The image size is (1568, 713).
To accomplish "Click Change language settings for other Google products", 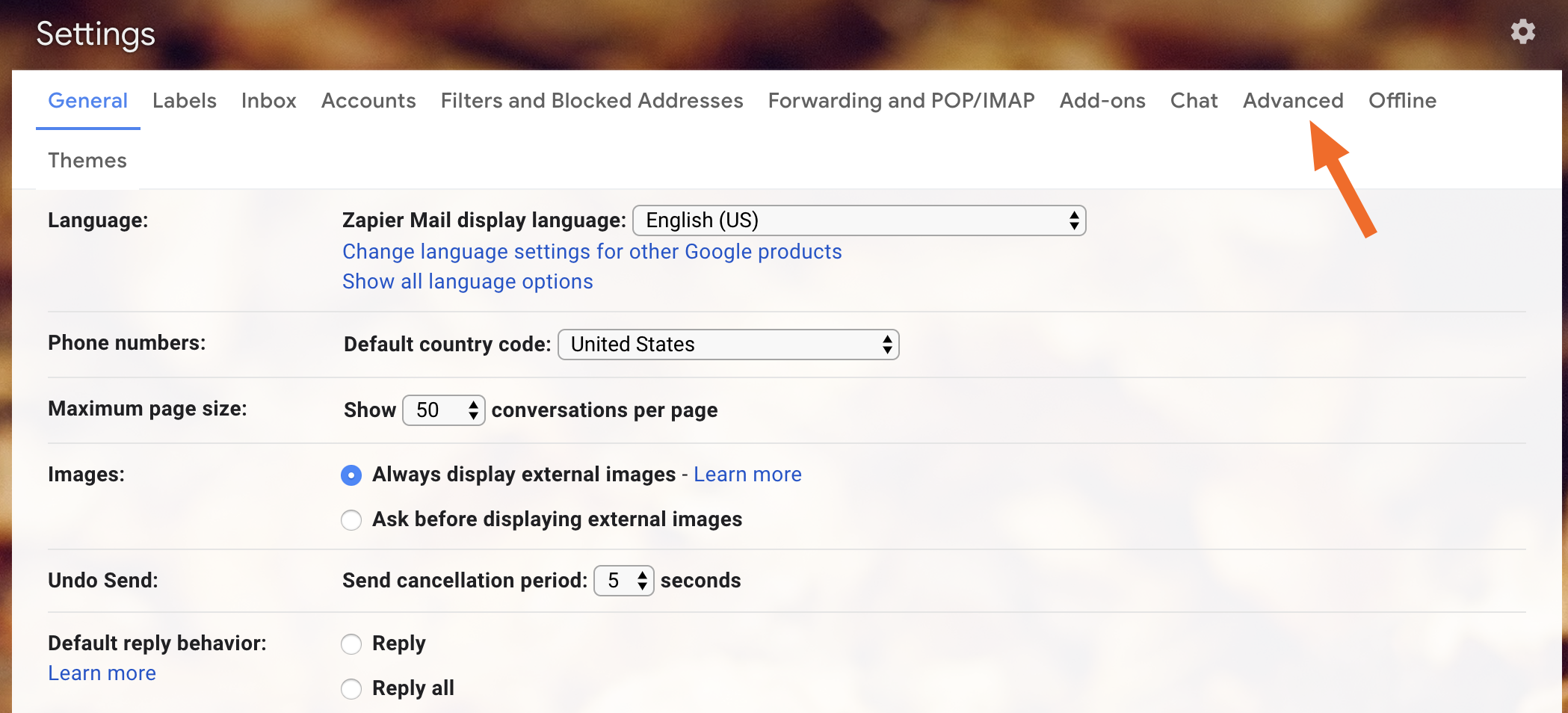I will point(592,252).
